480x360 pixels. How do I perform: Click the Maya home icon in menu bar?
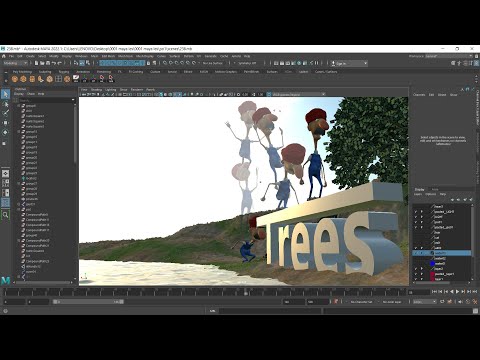click(3, 56)
